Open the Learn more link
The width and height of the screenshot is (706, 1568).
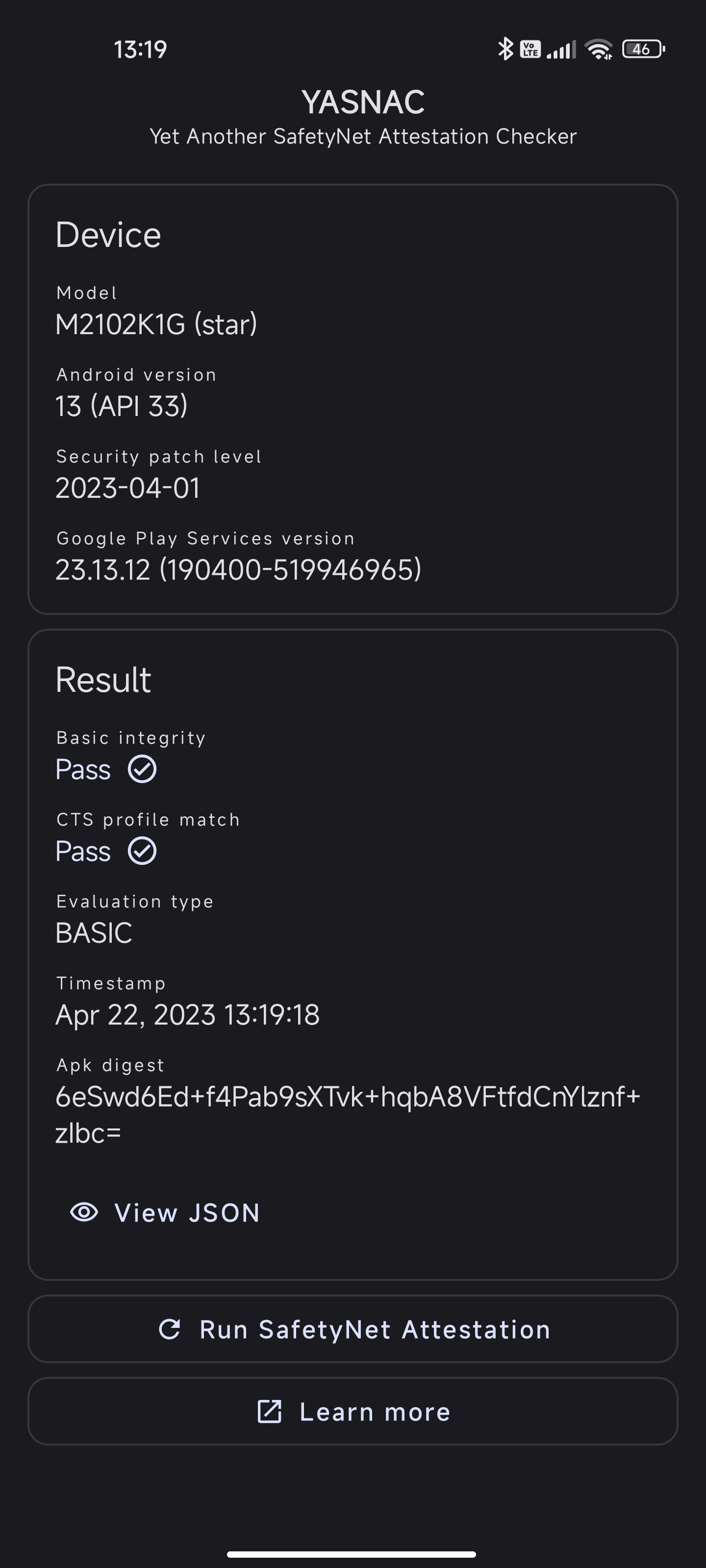[353, 1411]
